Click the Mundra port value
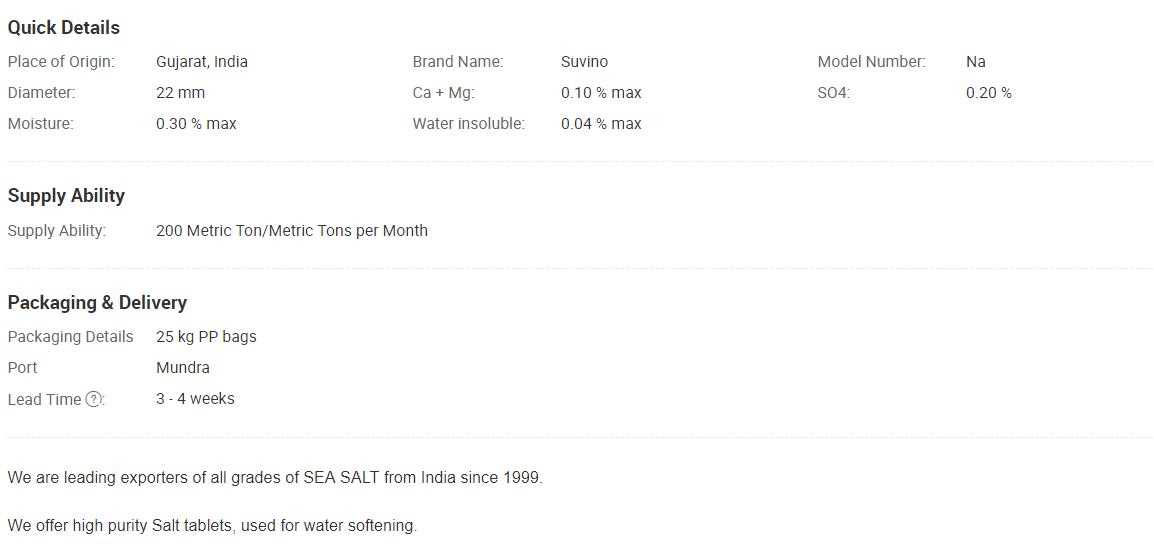1154x544 pixels. (183, 368)
